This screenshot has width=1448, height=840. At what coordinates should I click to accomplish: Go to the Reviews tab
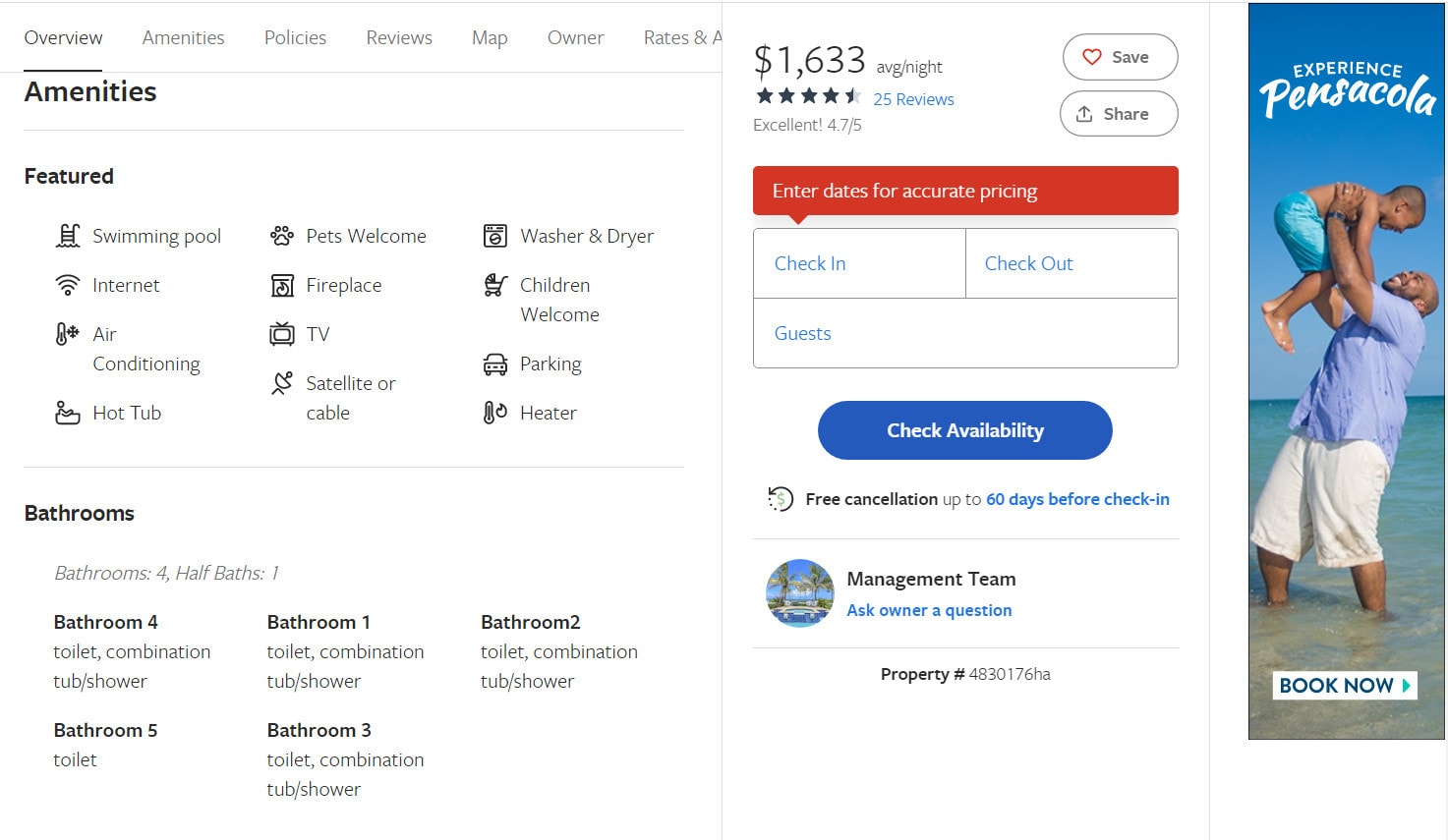point(399,37)
